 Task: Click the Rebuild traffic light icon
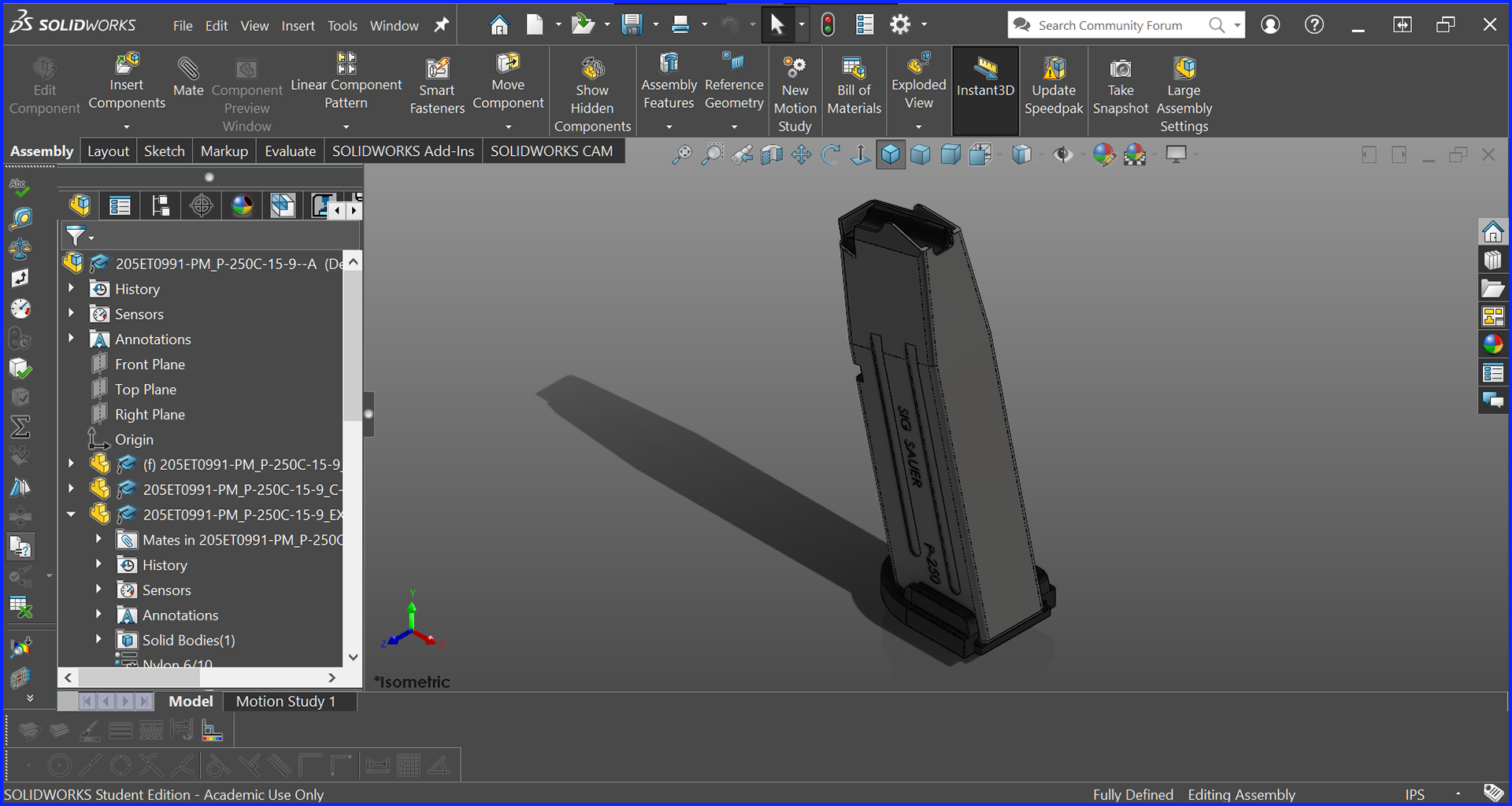click(828, 25)
